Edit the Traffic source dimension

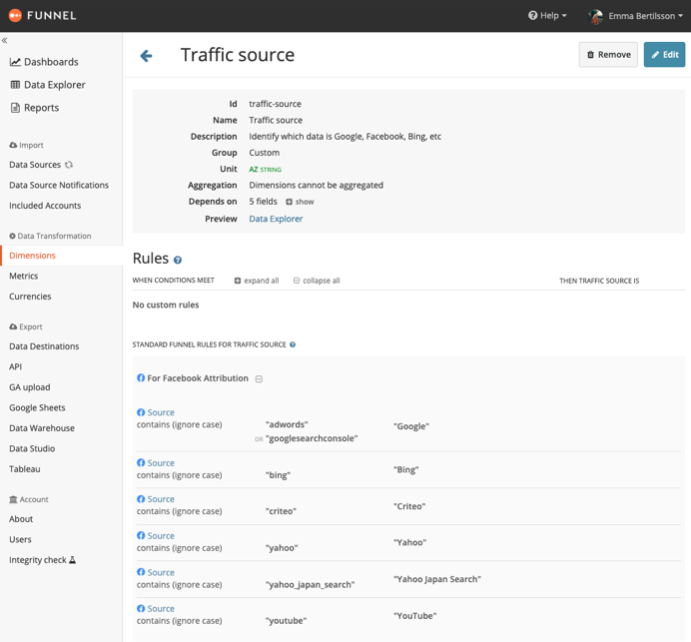point(664,55)
